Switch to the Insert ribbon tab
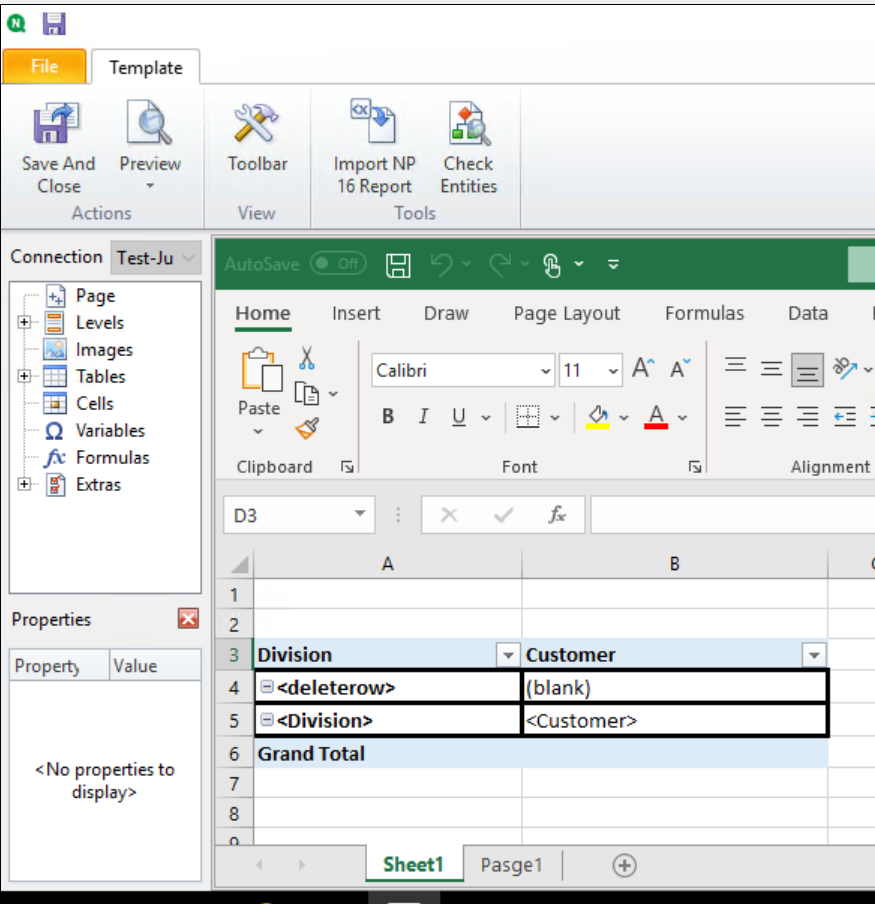This screenshot has height=904, width=875. 356,313
